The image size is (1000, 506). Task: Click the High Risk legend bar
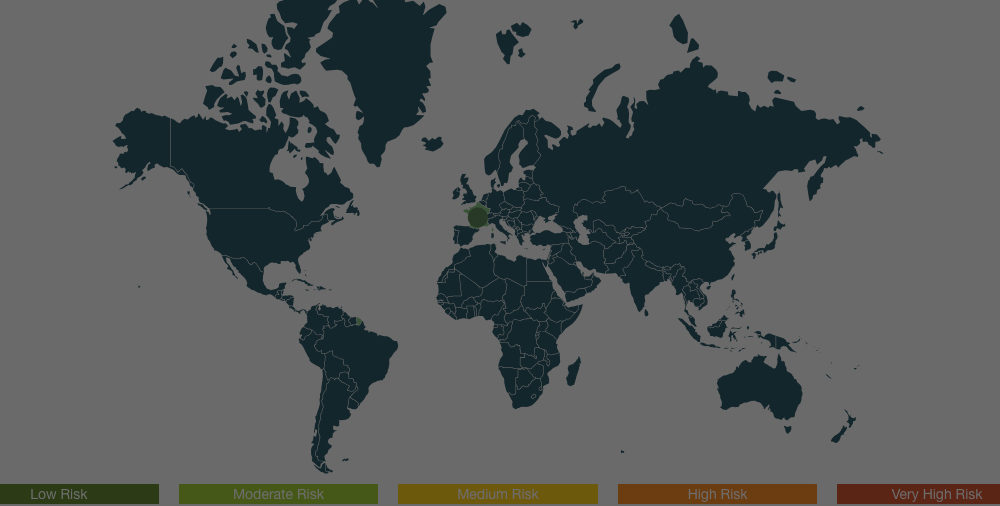[x=717, y=494]
